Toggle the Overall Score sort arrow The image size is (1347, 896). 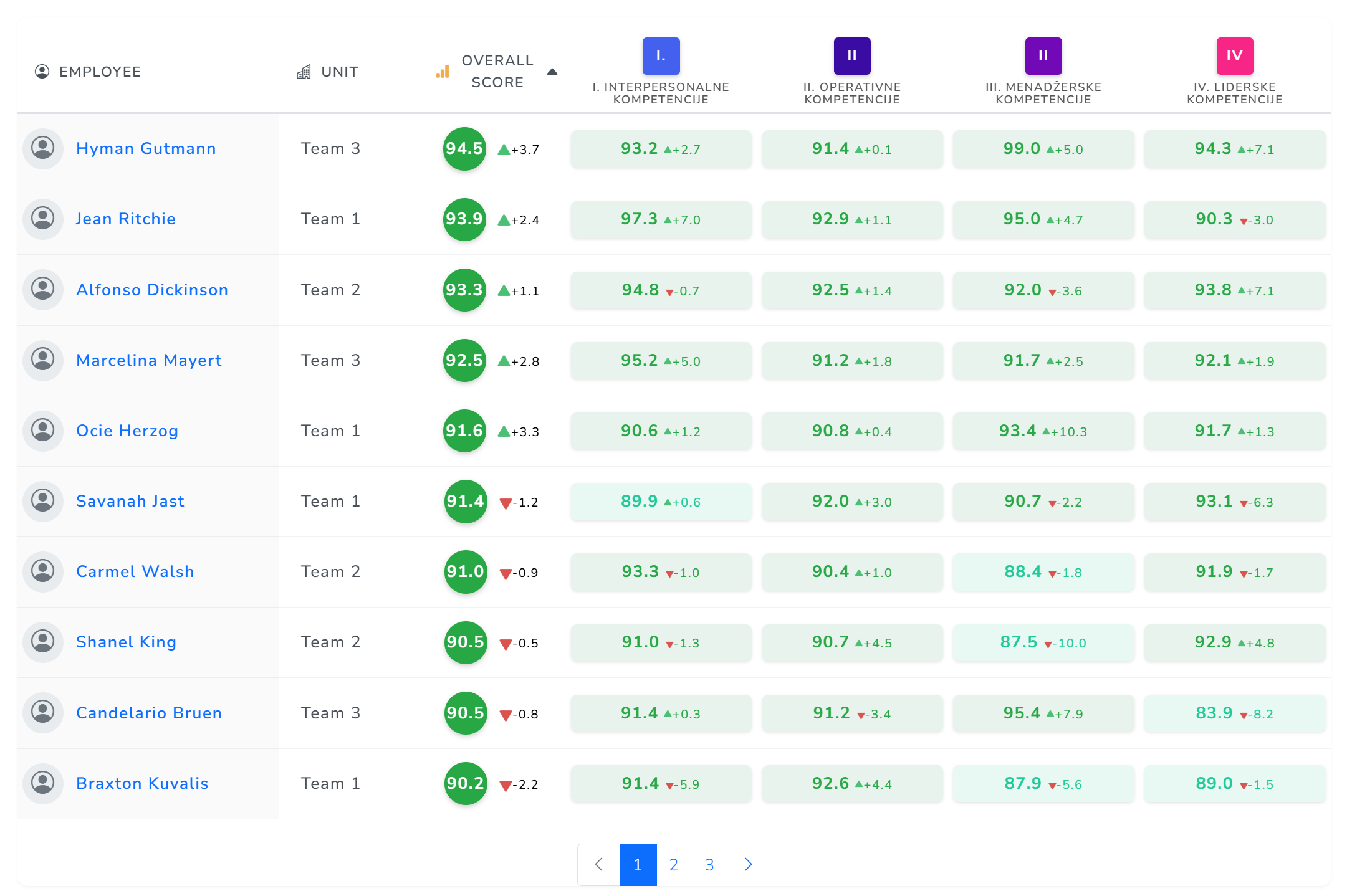(552, 72)
